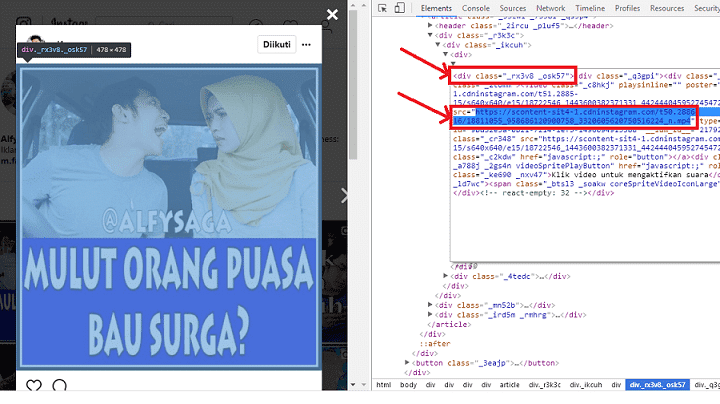Expand the button _3eajp node
Image resolution: width=720 pixels, height=404 pixels.
[x=407, y=363]
